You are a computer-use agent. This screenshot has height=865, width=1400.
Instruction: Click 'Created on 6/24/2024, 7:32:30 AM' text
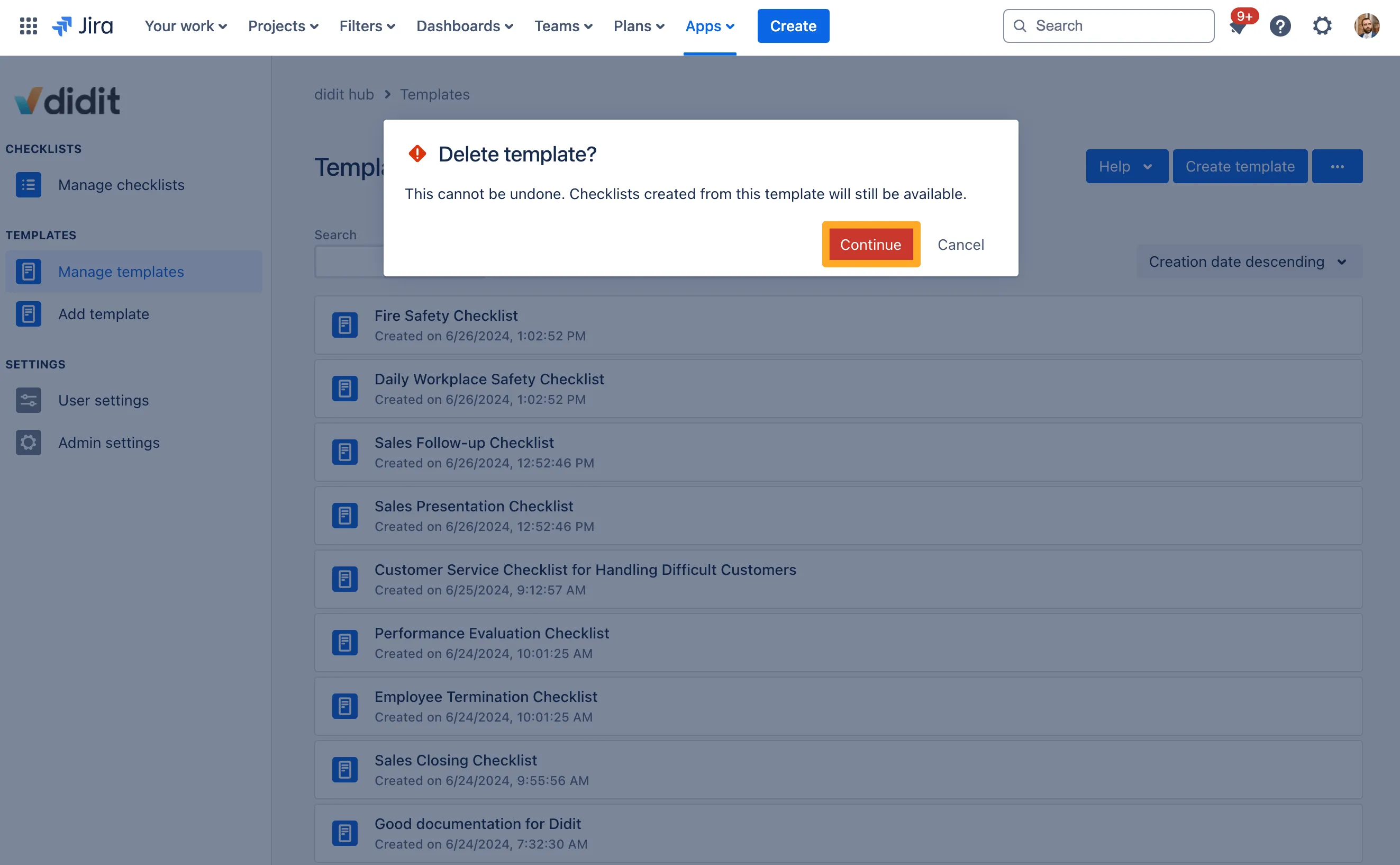(x=481, y=844)
